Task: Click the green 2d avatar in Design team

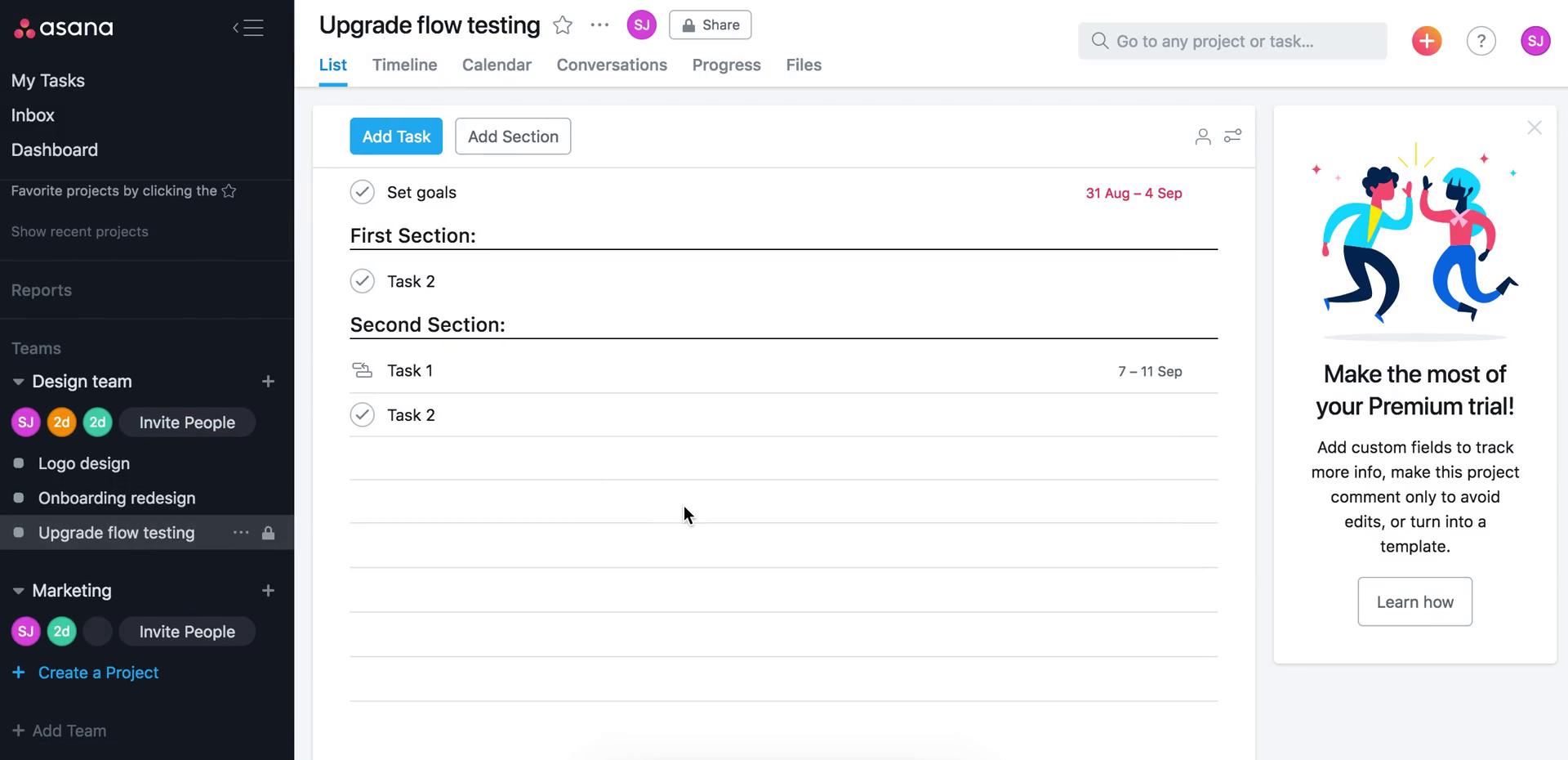Action: [x=97, y=422]
